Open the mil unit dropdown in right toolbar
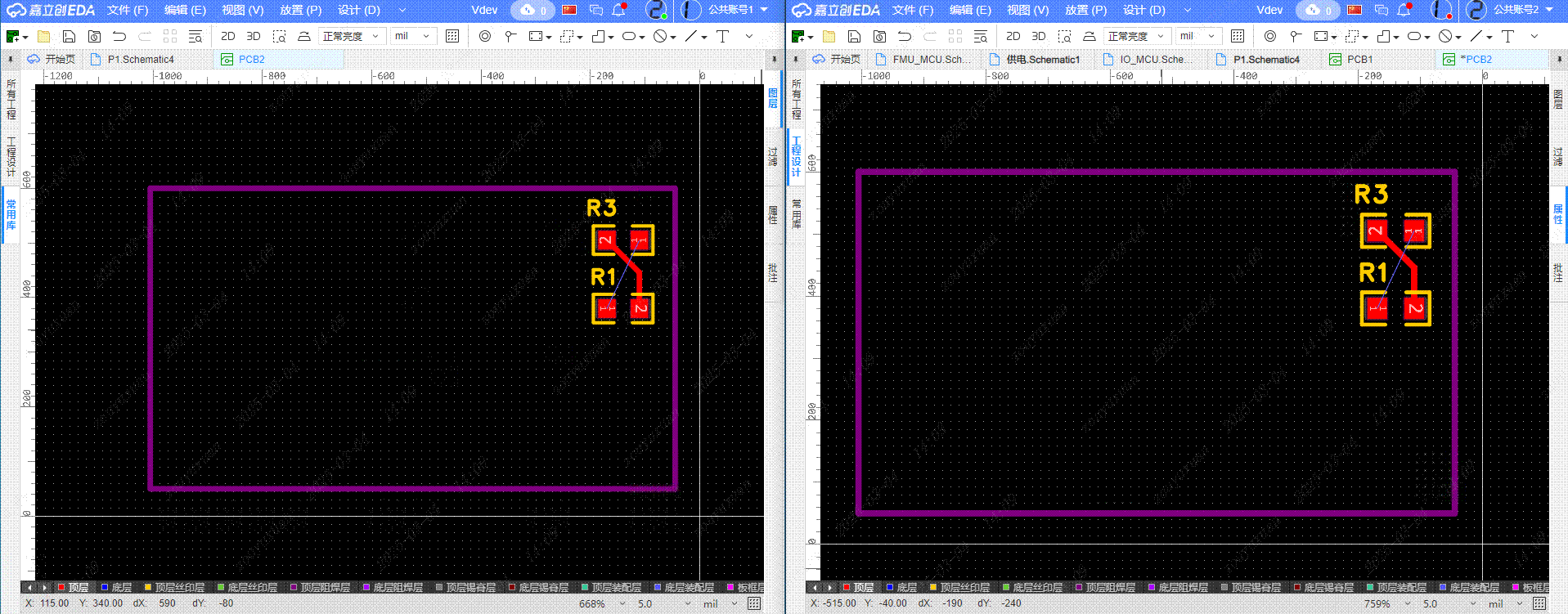Screen dimensions: 1568x614 coord(1199,36)
